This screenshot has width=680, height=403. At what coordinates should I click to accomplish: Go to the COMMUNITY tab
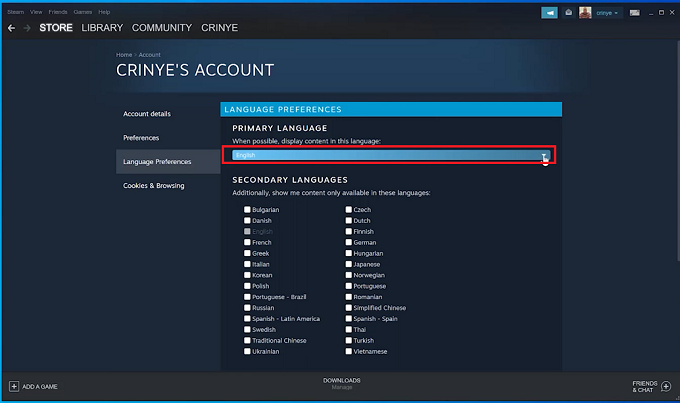tap(162, 28)
